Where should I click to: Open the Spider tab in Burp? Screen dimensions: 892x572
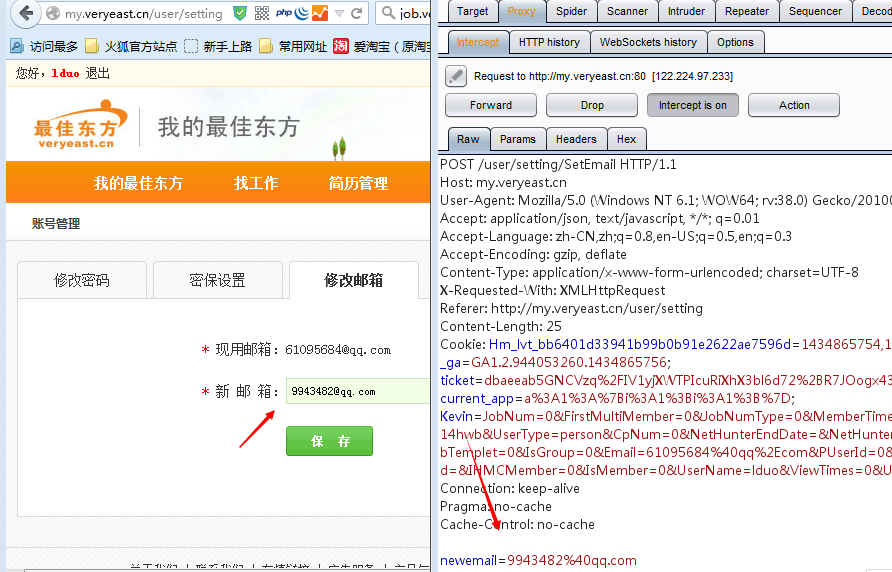[571, 11]
